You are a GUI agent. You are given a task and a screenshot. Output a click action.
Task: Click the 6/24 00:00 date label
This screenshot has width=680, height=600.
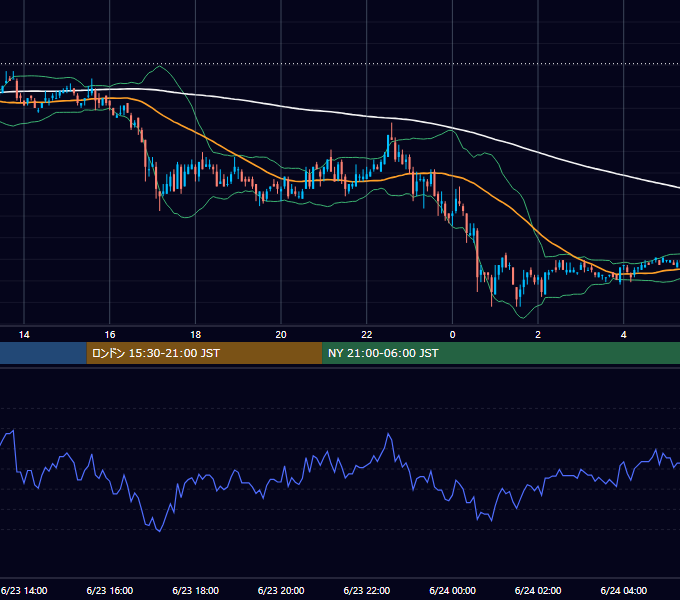pyautogui.click(x=452, y=590)
